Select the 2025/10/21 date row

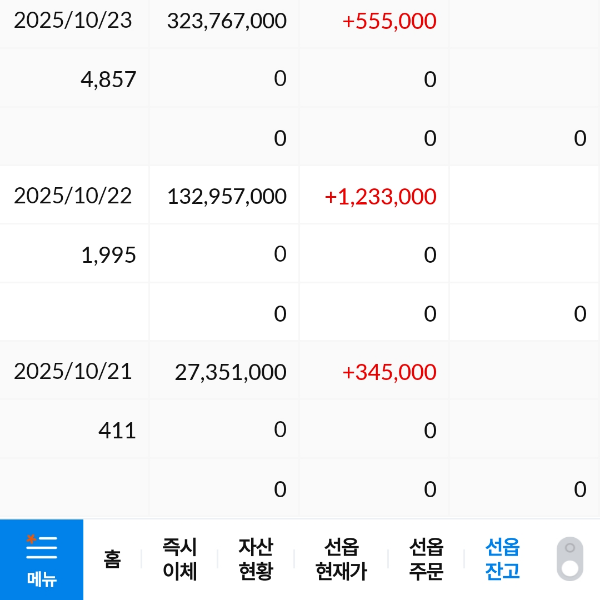click(x=73, y=372)
